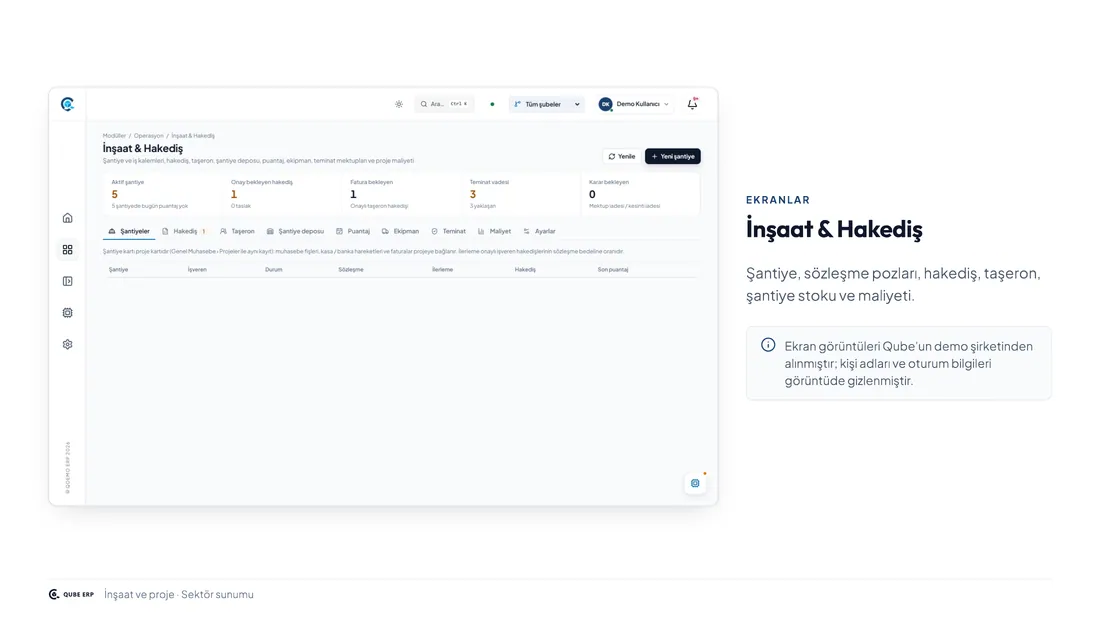Click the Qube ERP logo in the slide footer
Viewport: 1100px width, 619px height.
[71, 594]
